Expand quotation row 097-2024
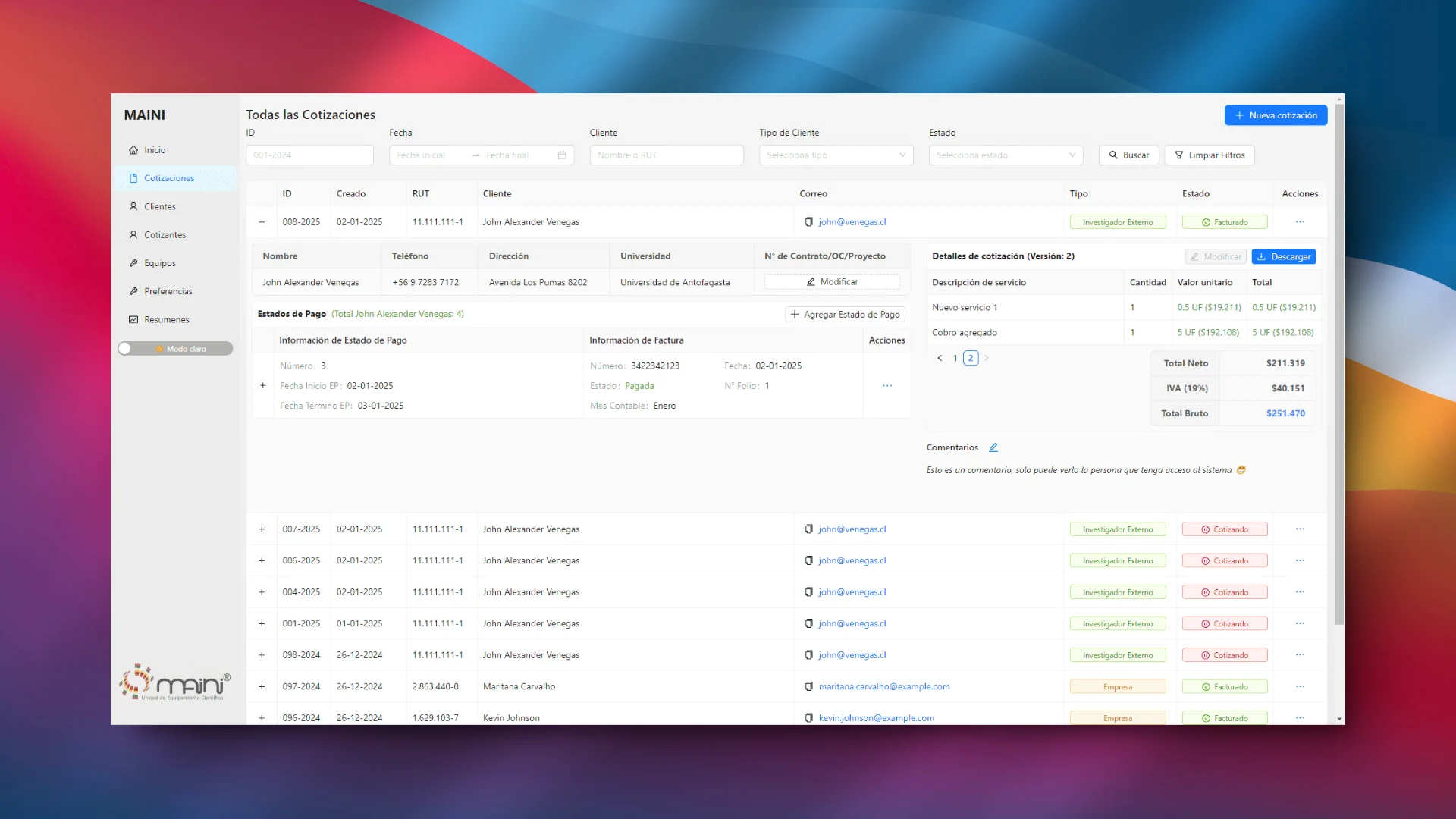The width and height of the screenshot is (1456, 819). [262, 686]
